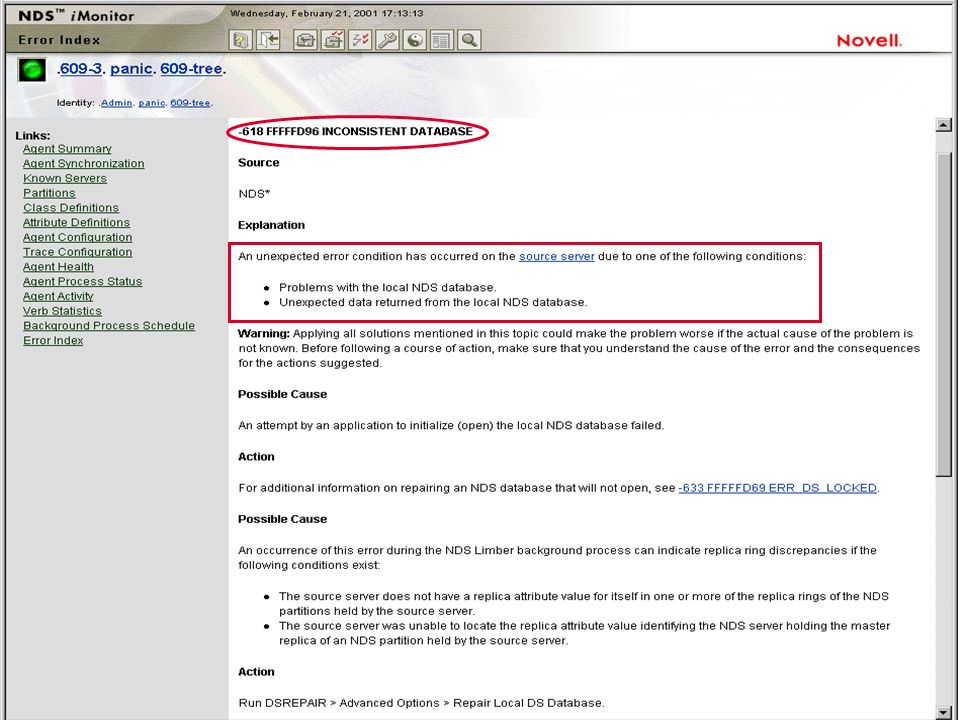Click the yin-yang DirXML icon
This screenshot has height=720, width=960.
pos(415,40)
